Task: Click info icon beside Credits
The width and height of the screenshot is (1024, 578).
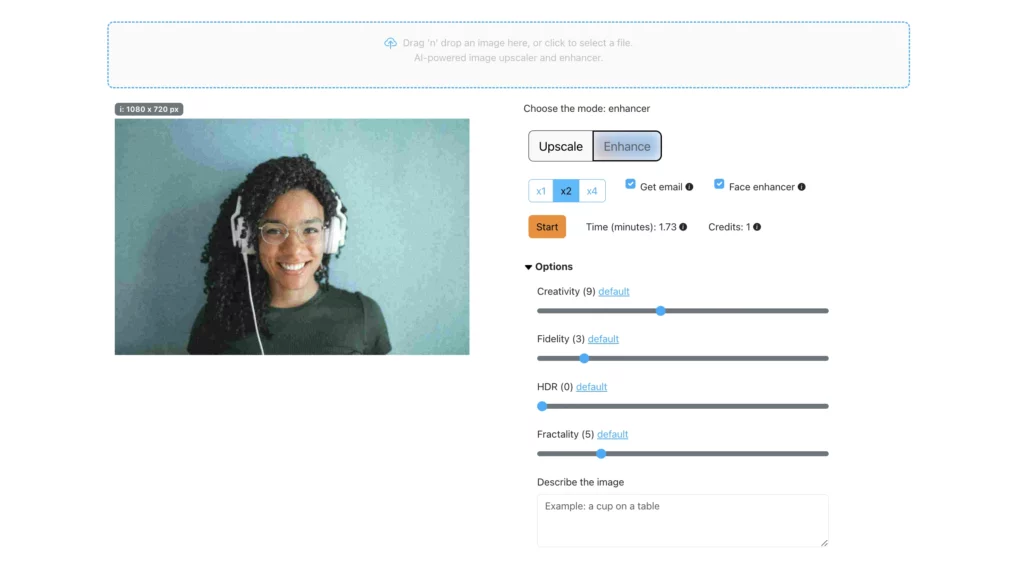Action: click(x=756, y=227)
